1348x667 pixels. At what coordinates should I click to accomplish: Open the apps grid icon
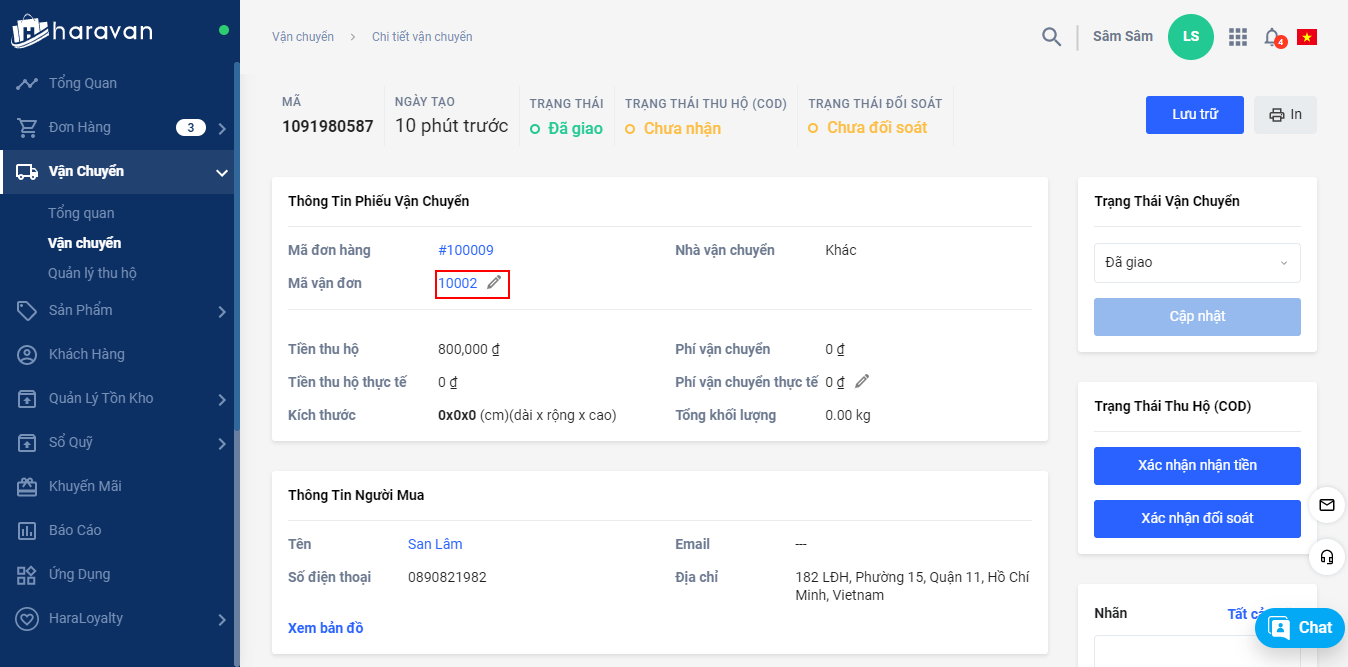click(1238, 37)
